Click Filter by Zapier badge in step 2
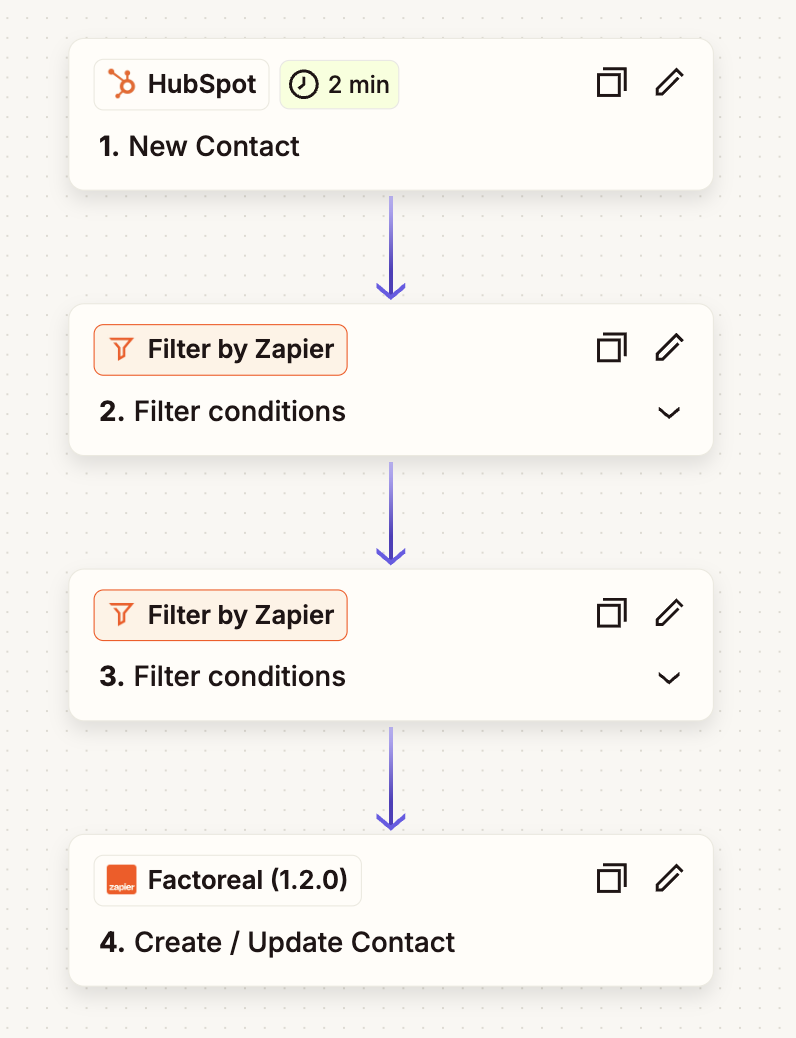 (221, 350)
